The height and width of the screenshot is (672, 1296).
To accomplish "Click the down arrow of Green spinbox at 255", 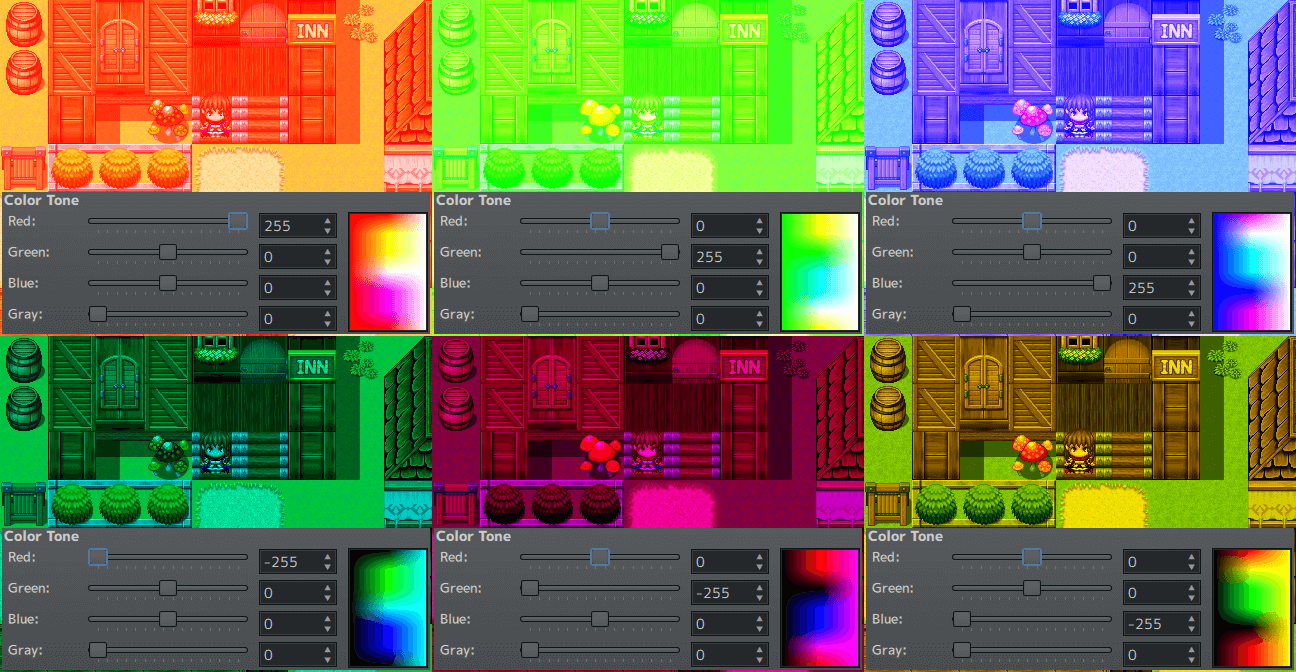I will 759,263.
